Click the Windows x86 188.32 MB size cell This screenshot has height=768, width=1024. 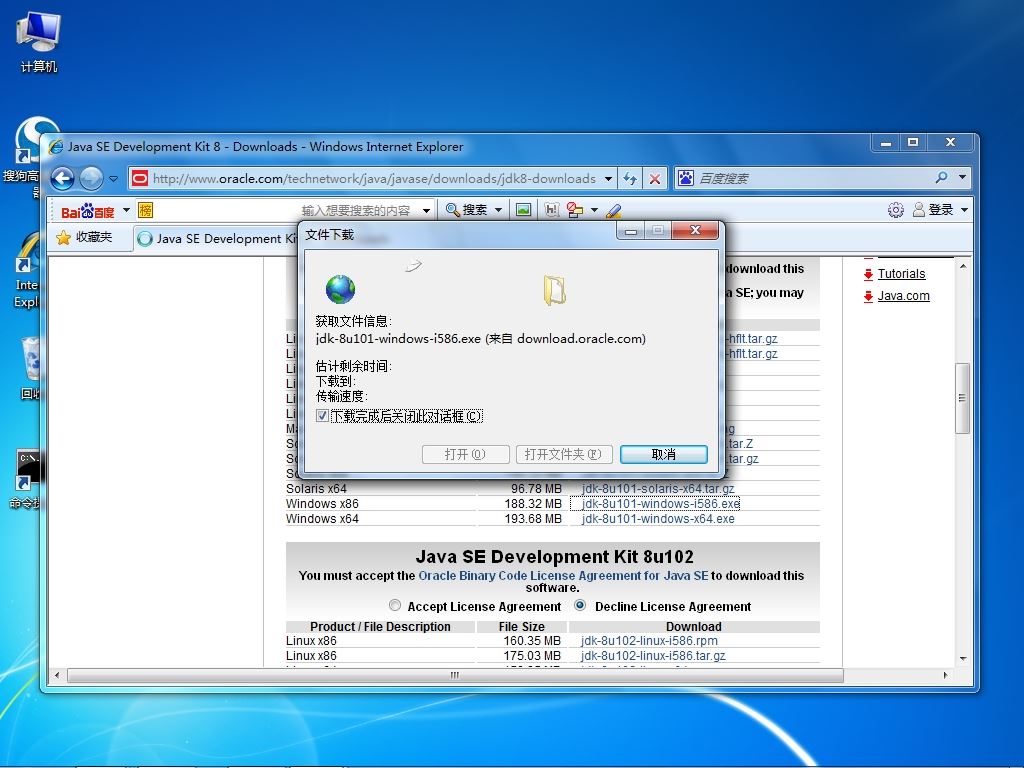point(533,504)
